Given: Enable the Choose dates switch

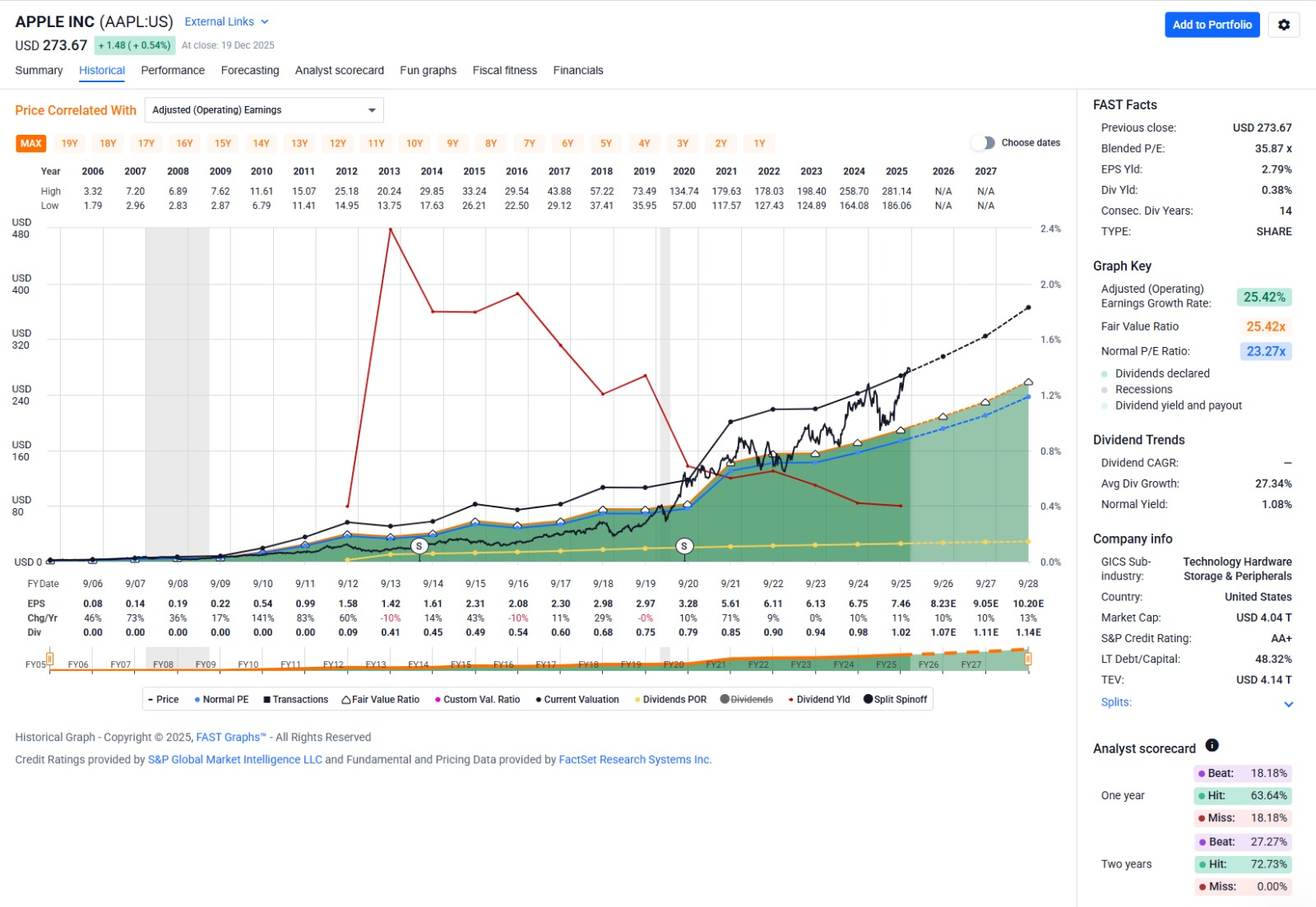Looking at the screenshot, I should pyautogui.click(x=983, y=143).
